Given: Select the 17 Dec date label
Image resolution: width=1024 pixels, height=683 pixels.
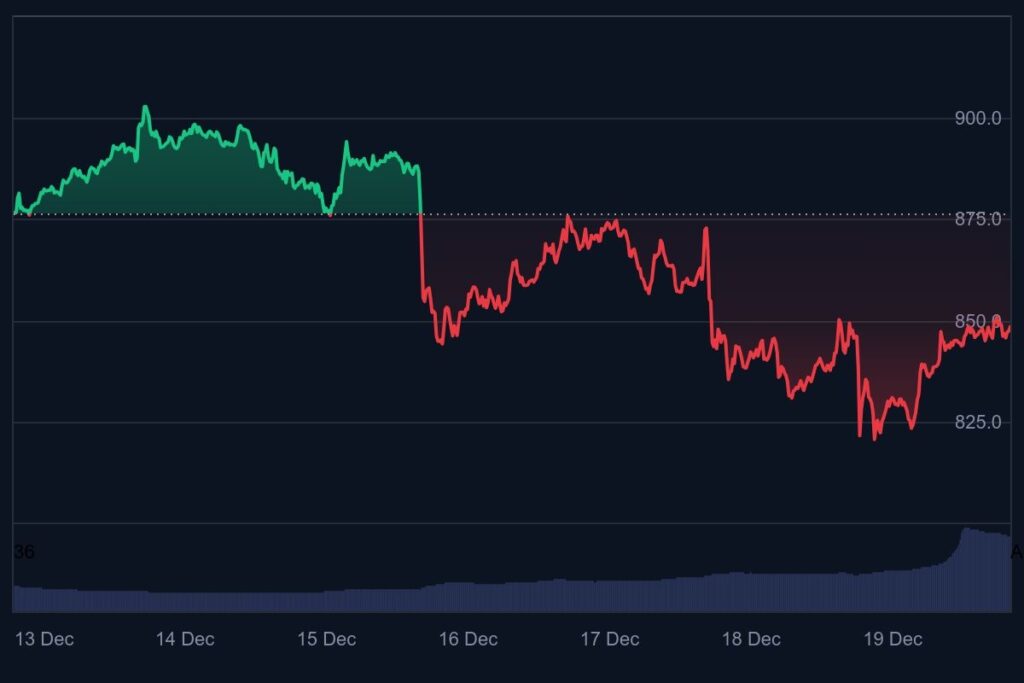Looking at the screenshot, I should click(x=610, y=639).
